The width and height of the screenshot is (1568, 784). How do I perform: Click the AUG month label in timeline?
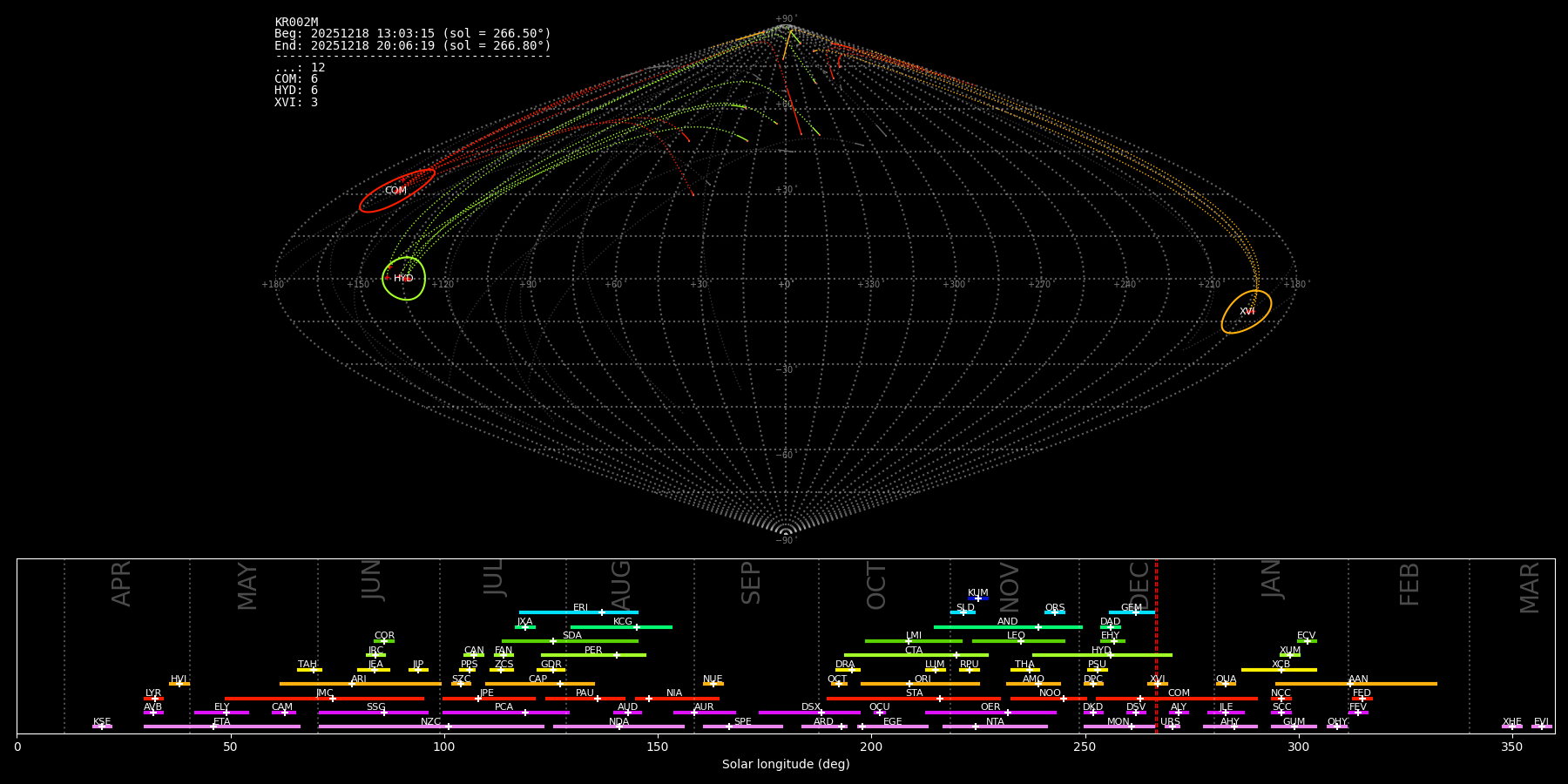(x=621, y=584)
